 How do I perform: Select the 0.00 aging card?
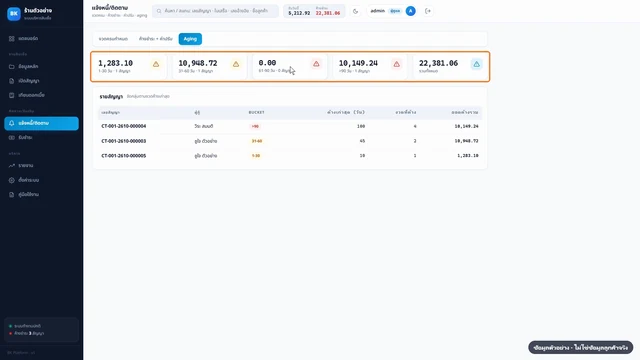coord(289,67)
